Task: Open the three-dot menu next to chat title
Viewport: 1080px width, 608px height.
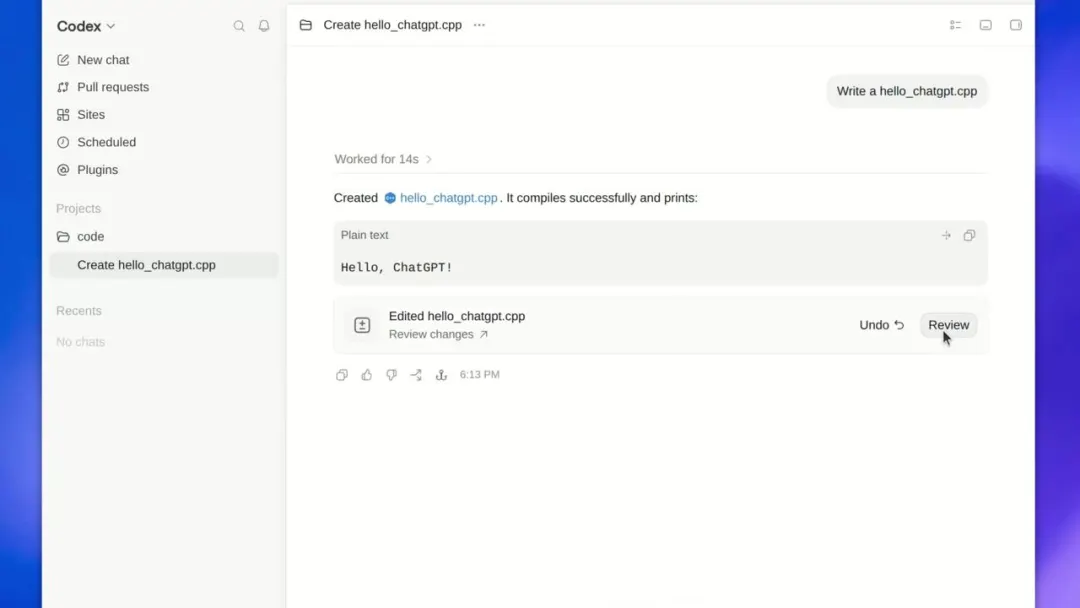Action: pyautogui.click(x=479, y=25)
